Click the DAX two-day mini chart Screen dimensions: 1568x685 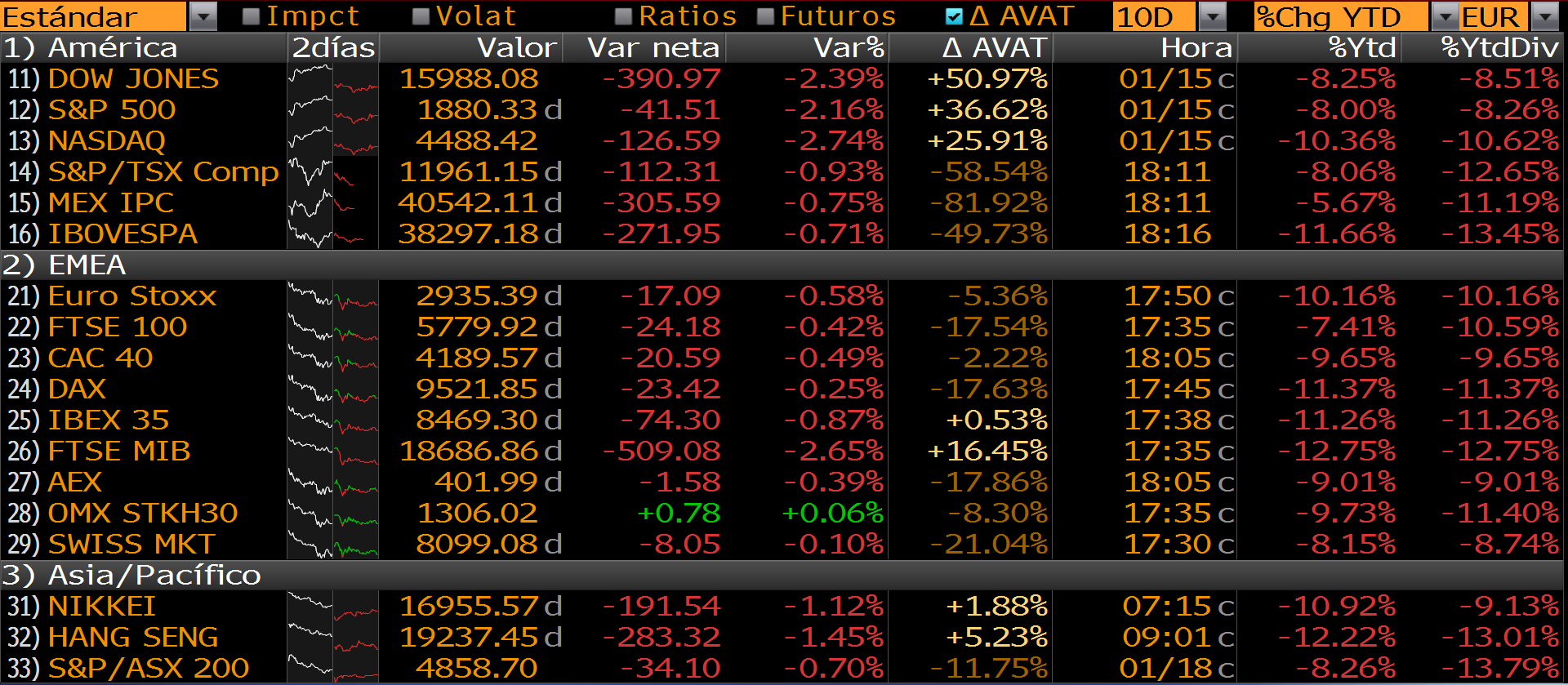pos(332,389)
